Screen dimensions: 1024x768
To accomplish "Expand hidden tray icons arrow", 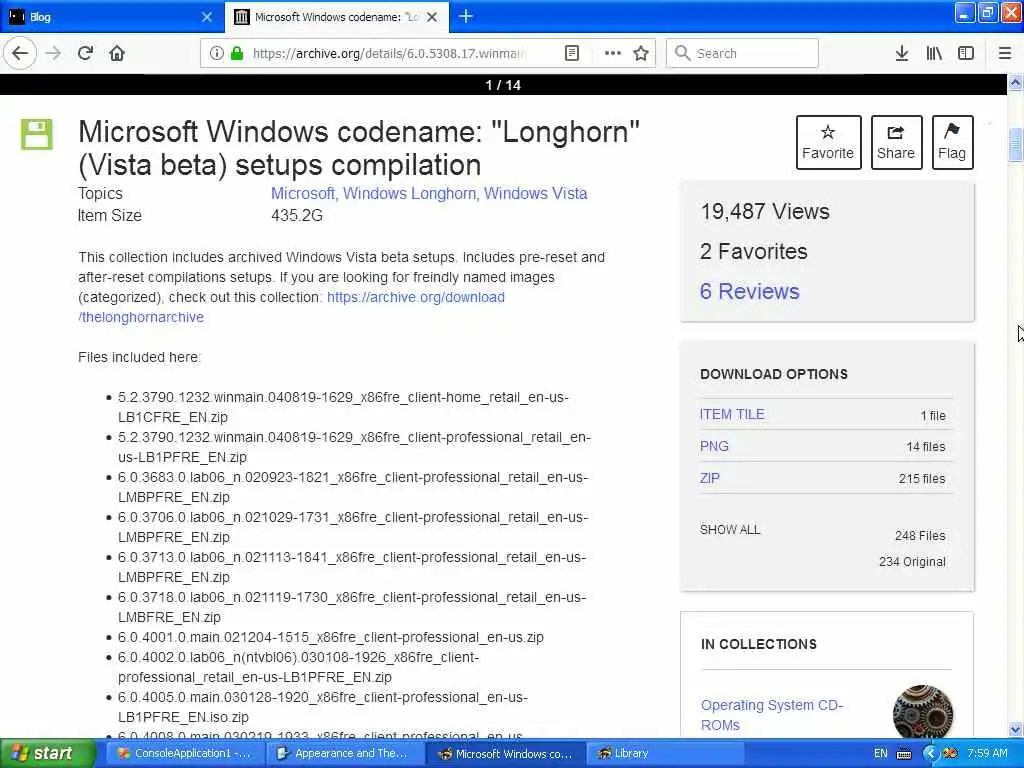I will pos(931,754).
